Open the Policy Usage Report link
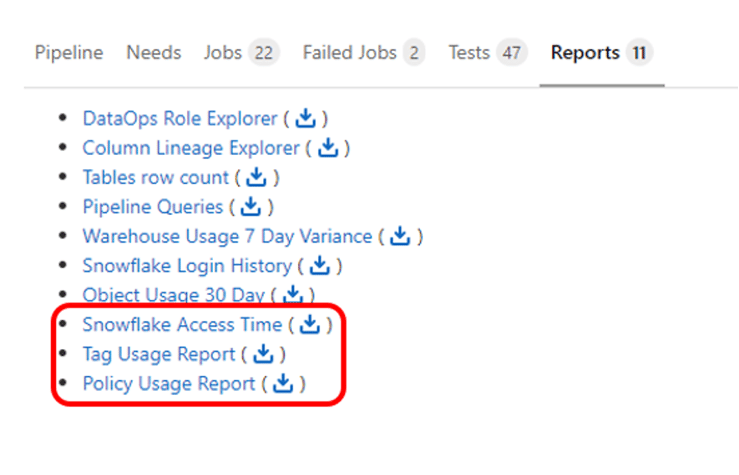Image resolution: width=739 pixels, height=475 pixels. [x=169, y=384]
